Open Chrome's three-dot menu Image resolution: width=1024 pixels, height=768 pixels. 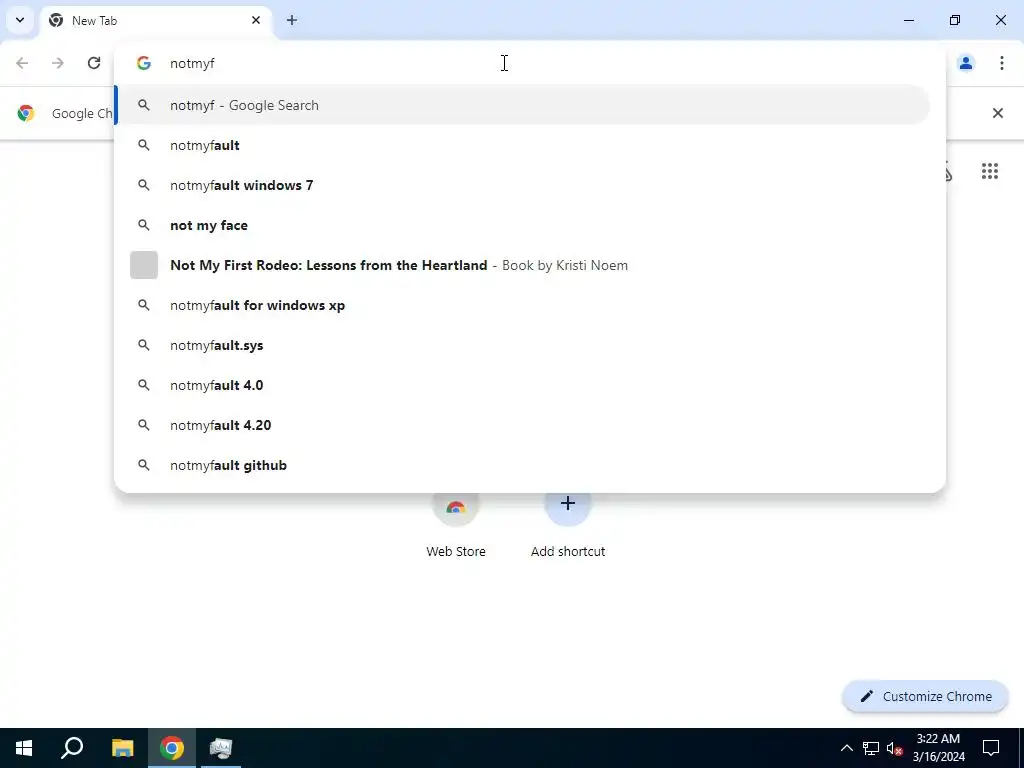1001,63
